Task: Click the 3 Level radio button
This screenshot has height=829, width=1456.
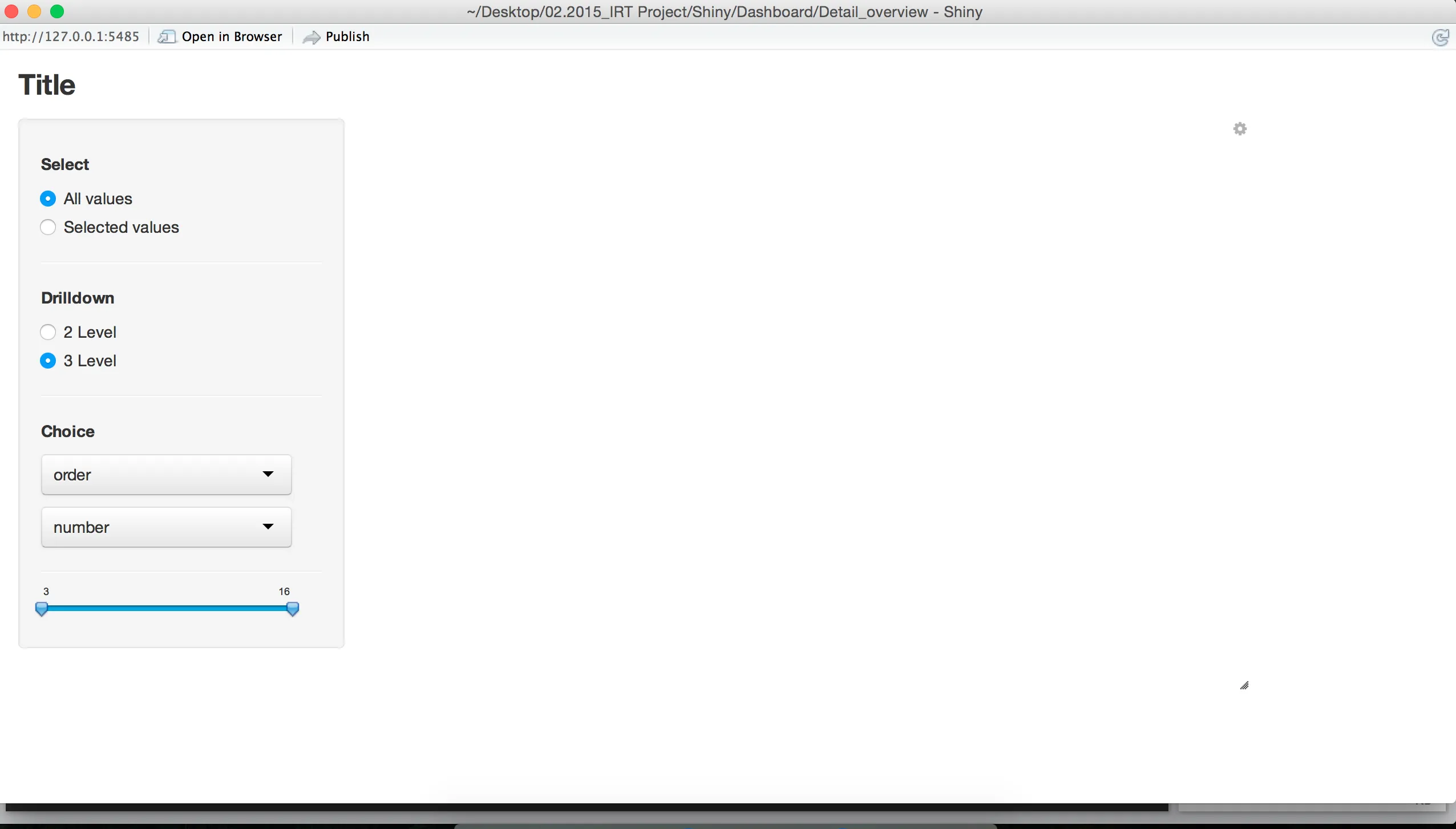Action: (x=47, y=360)
